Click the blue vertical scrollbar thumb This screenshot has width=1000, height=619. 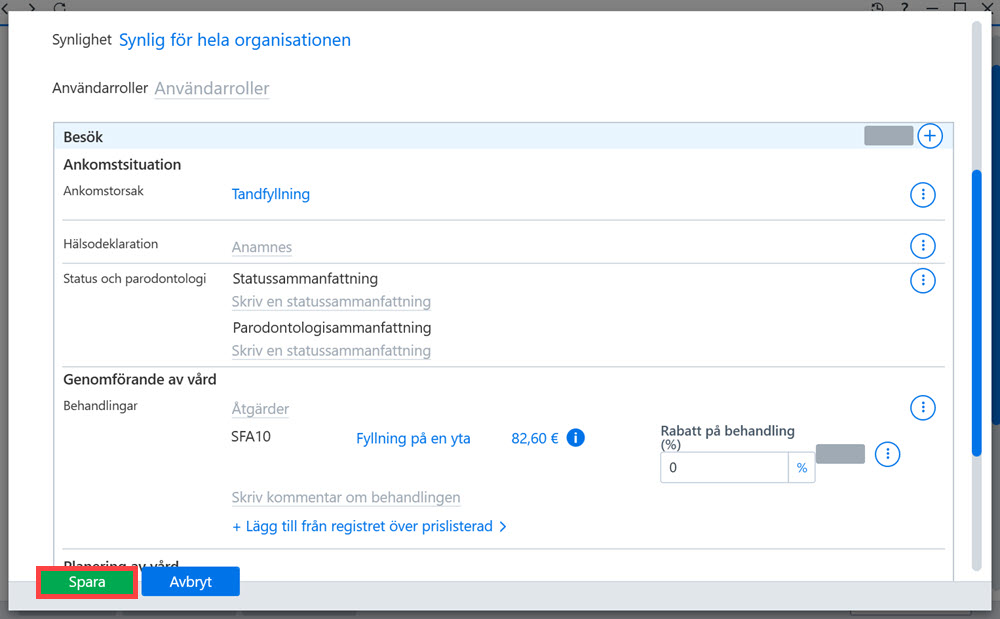[x=976, y=312]
